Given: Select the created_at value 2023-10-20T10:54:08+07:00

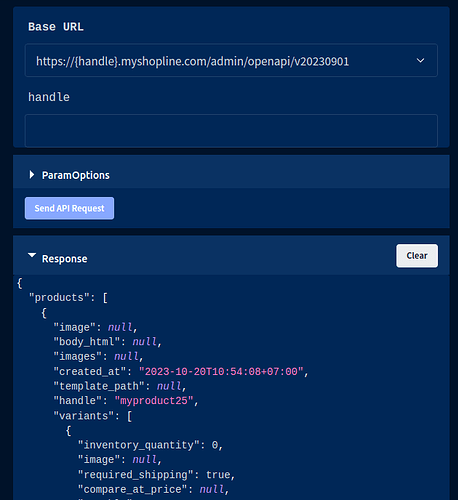Looking at the screenshot, I should pyautogui.click(x=221, y=371).
